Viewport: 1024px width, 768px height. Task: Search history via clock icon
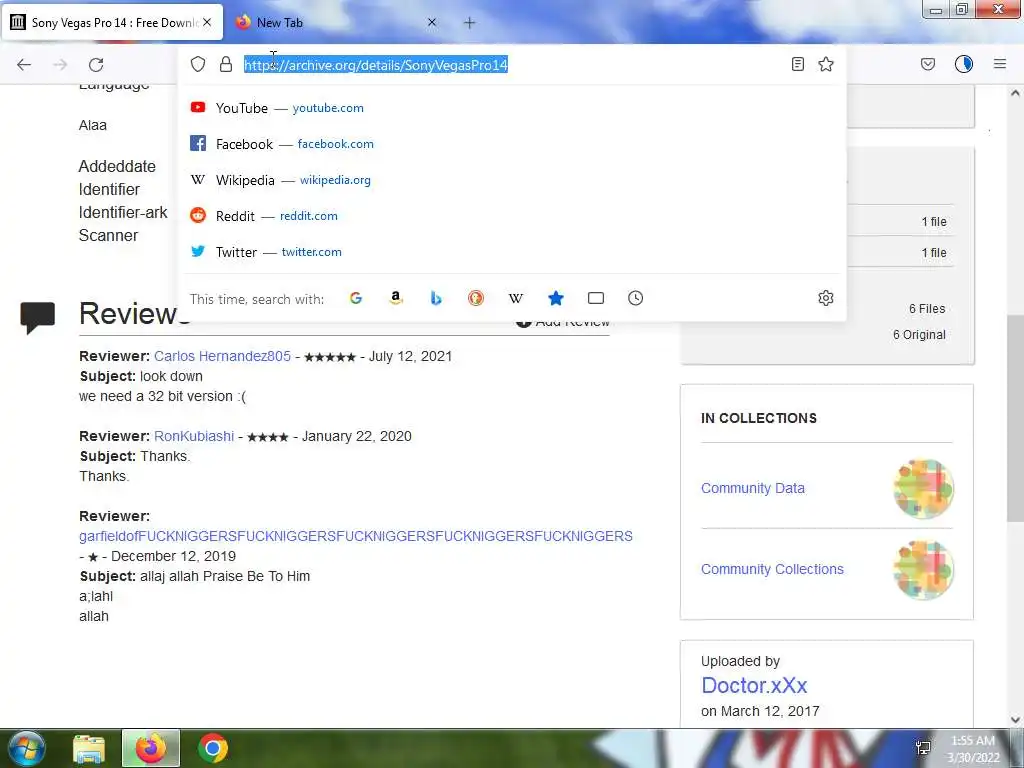[x=635, y=298]
